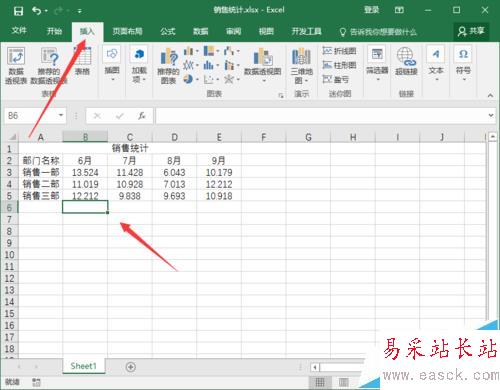This screenshot has height=390, width=500.
Task: Insert a scatter or bubble chart
Action: pyautogui.click(x=211, y=79)
